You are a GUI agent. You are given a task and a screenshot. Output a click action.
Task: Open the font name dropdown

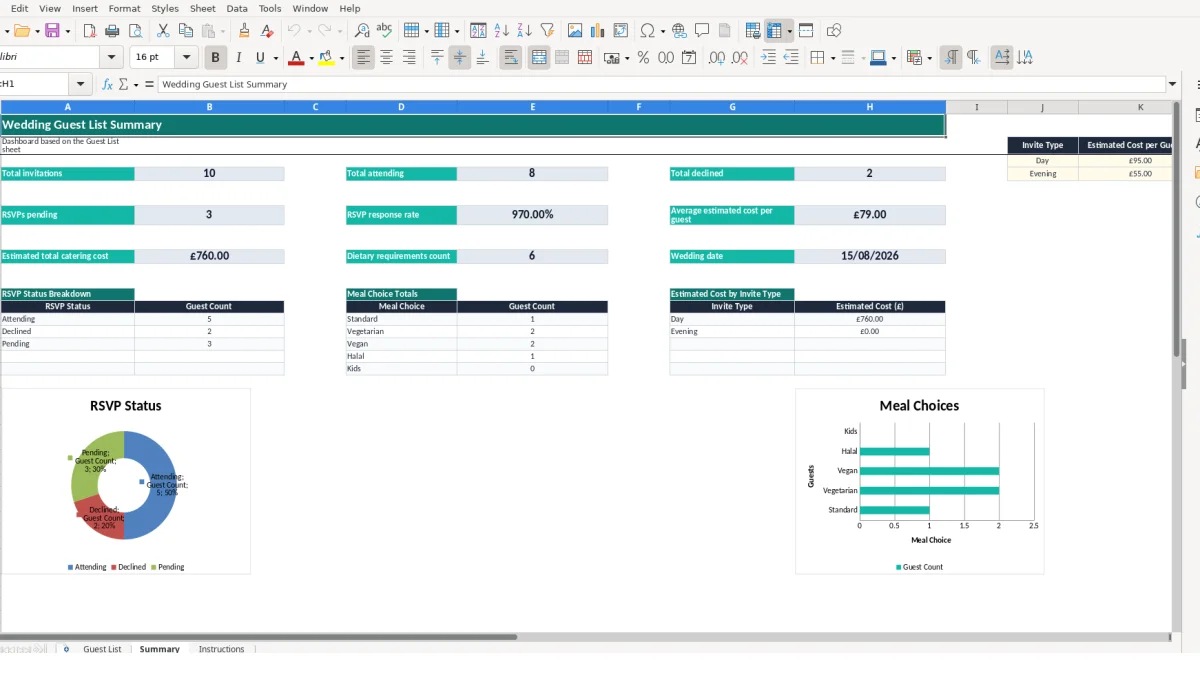click(113, 58)
